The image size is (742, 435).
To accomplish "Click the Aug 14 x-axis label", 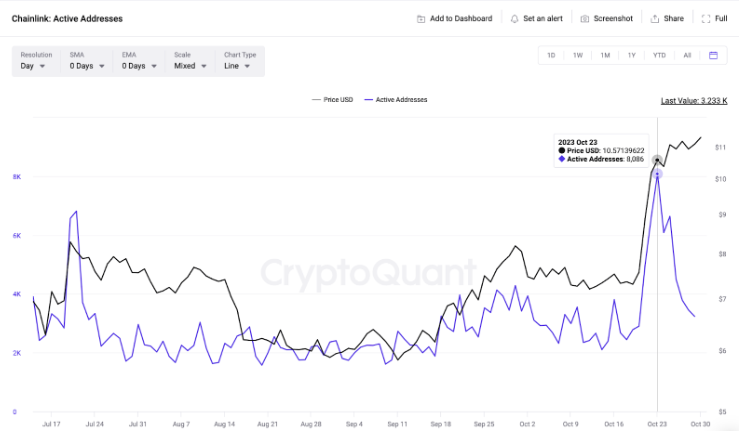I will [x=226, y=426].
